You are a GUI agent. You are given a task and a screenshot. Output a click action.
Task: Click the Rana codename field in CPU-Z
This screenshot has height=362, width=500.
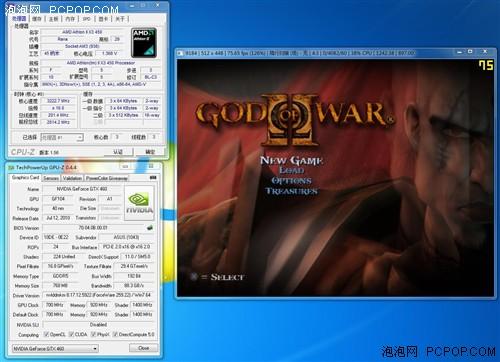pyautogui.click(x=63, y=39)
